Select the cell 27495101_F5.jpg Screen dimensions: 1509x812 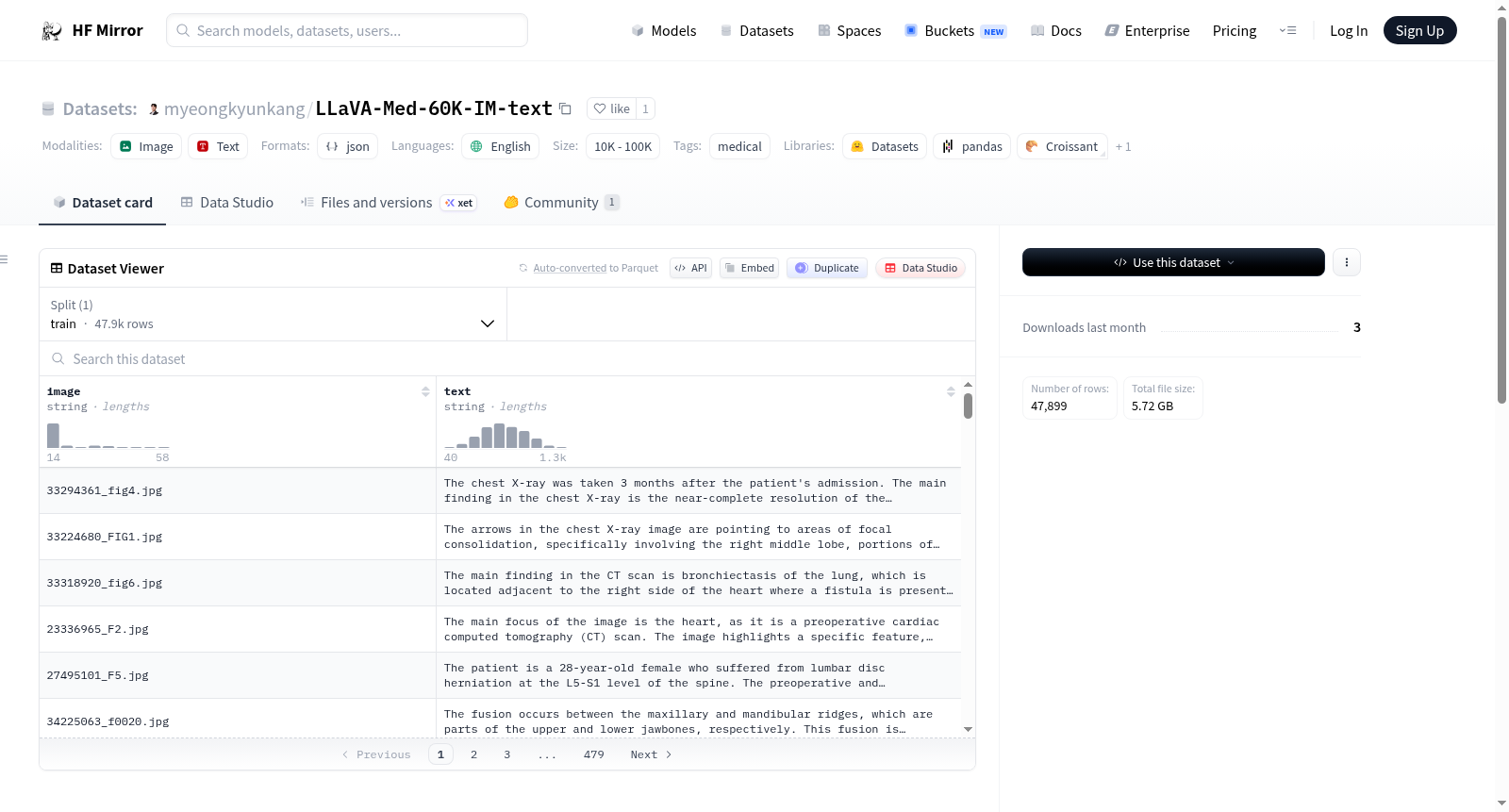pyautogui.click(x=238, y=675)
